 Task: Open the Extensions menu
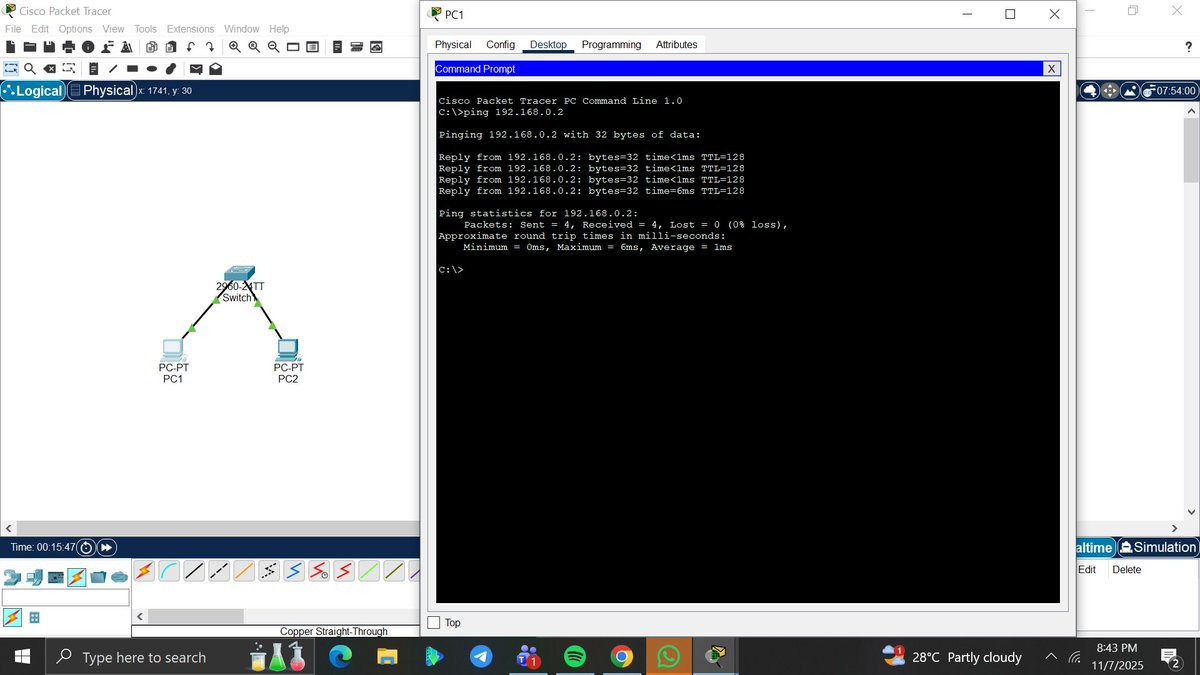pyautogui.click(x=190, y=29)
